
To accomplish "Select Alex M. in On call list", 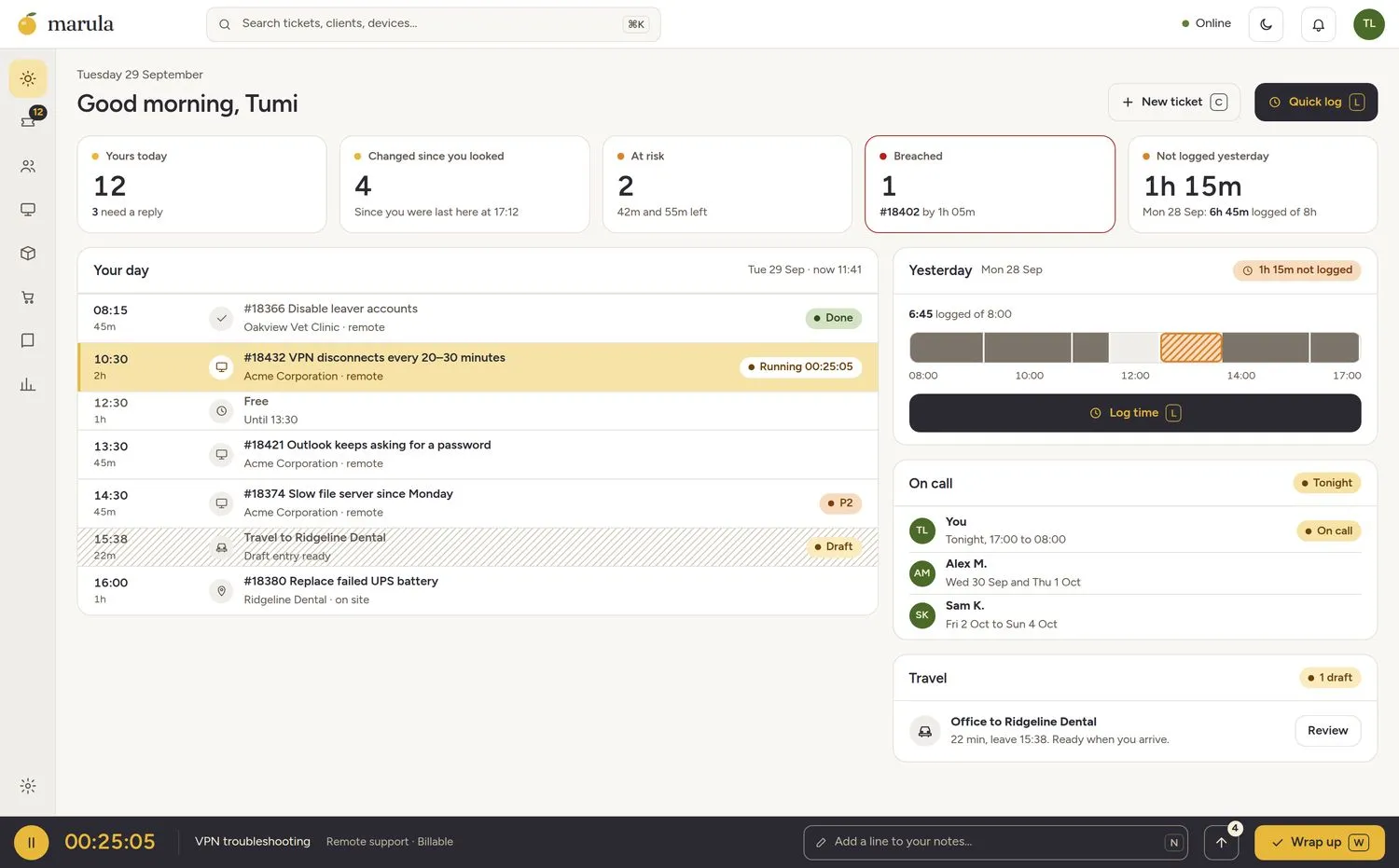I will click(1135, 573).
